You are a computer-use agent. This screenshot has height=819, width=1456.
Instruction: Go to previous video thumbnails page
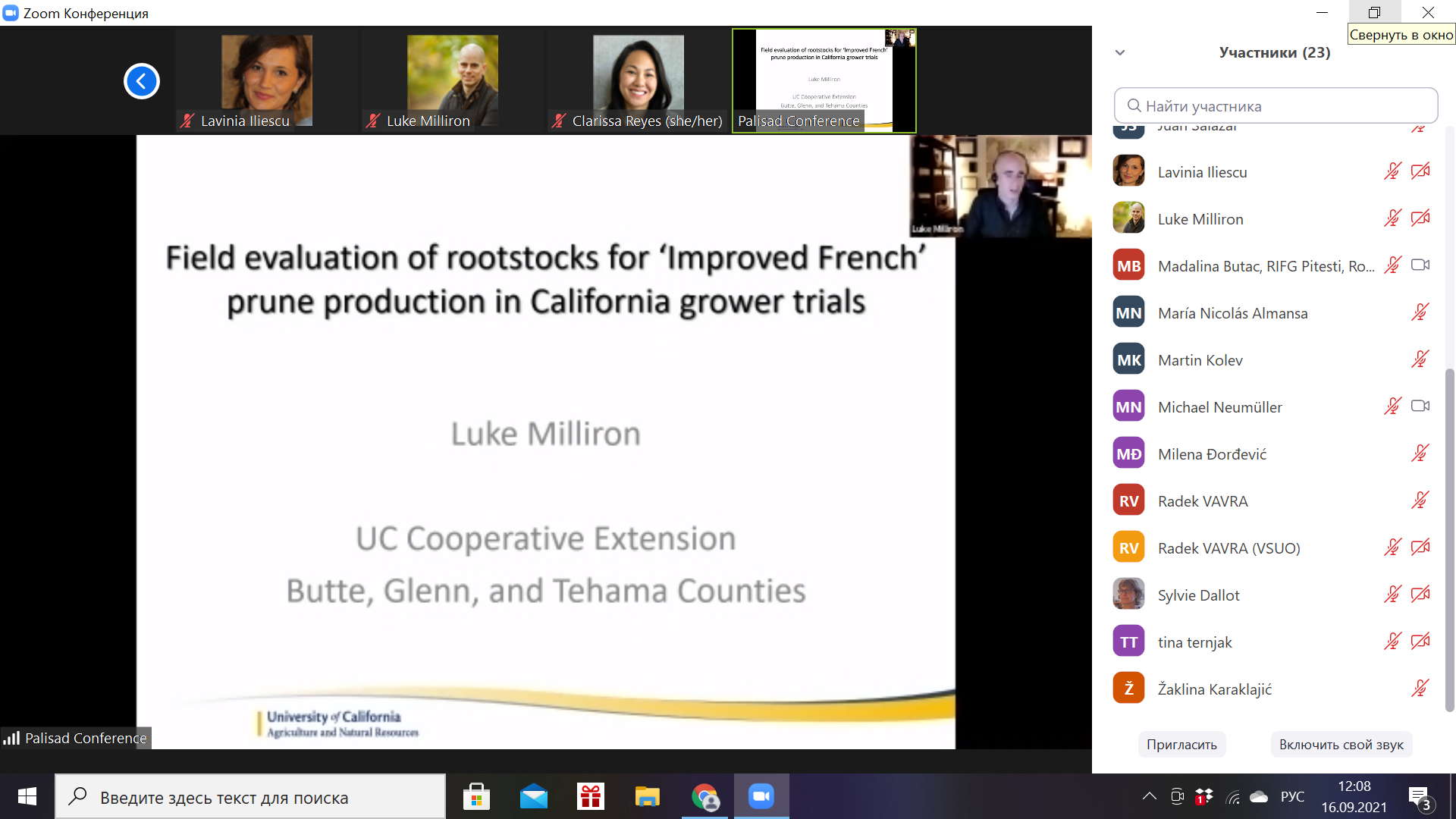pyautogui.click(x=142, y=81)
